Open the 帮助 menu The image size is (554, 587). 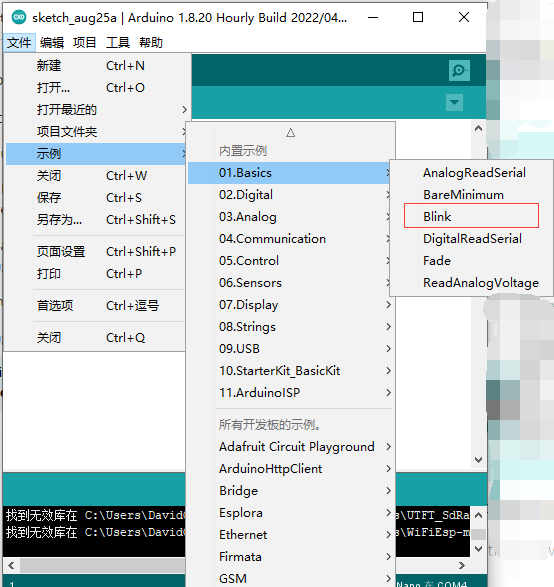[x=150, y=42]
